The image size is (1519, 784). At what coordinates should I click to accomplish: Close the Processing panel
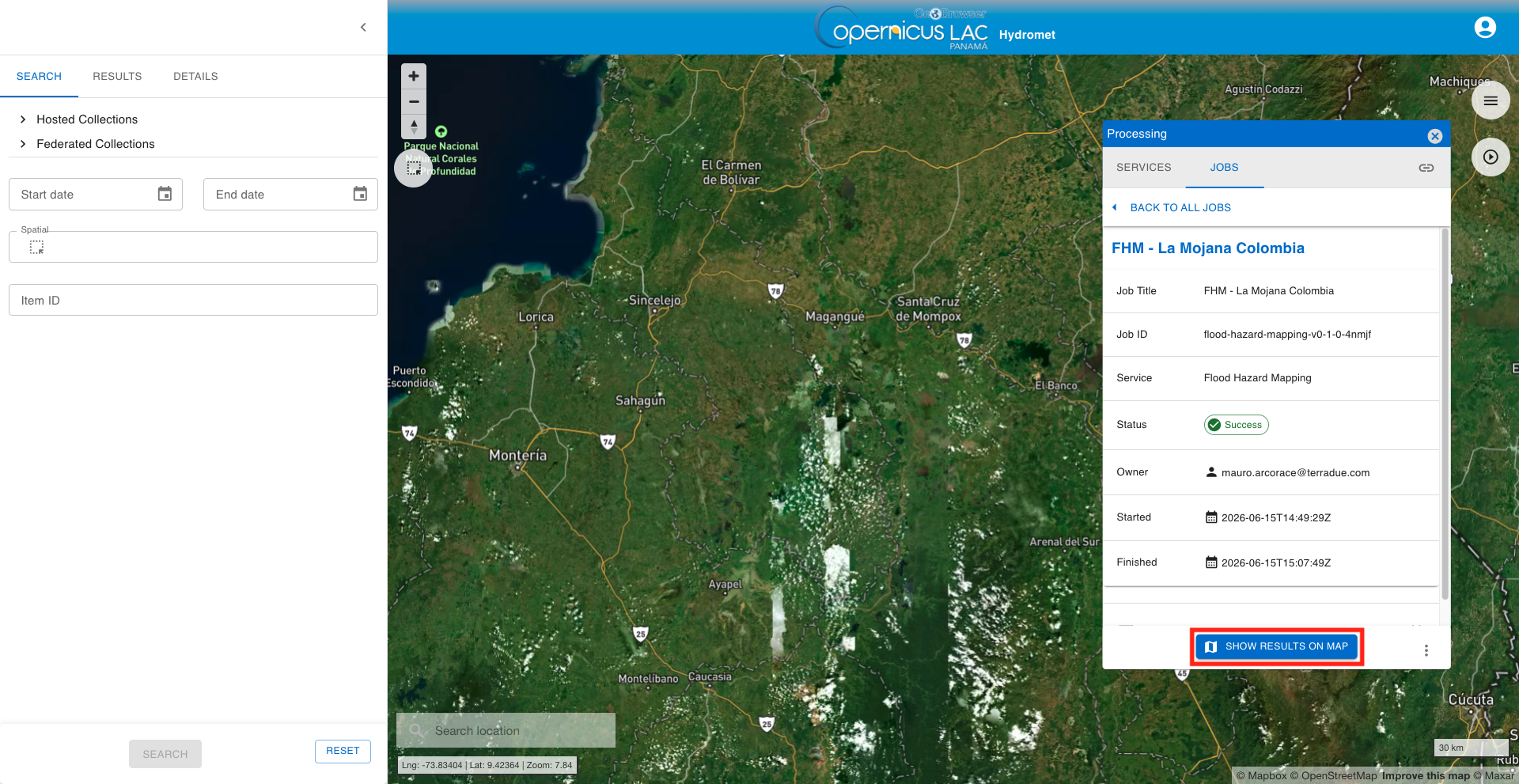coord(1434,136)
